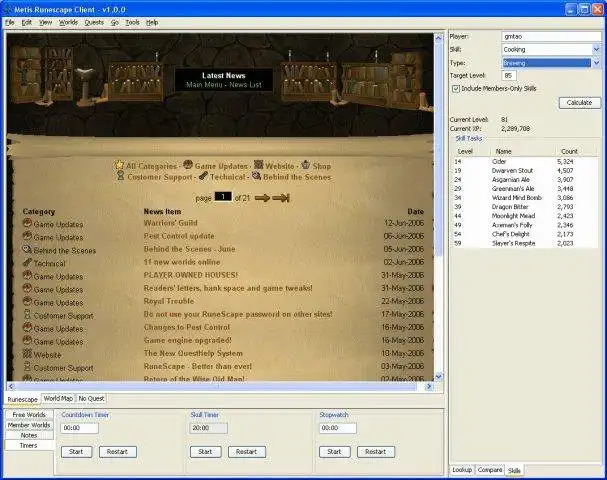Image resolution: width=607 pixels, height=480 pixels.
Task: Click the Customer Support hourglass icon
Action: pos(121,176)
